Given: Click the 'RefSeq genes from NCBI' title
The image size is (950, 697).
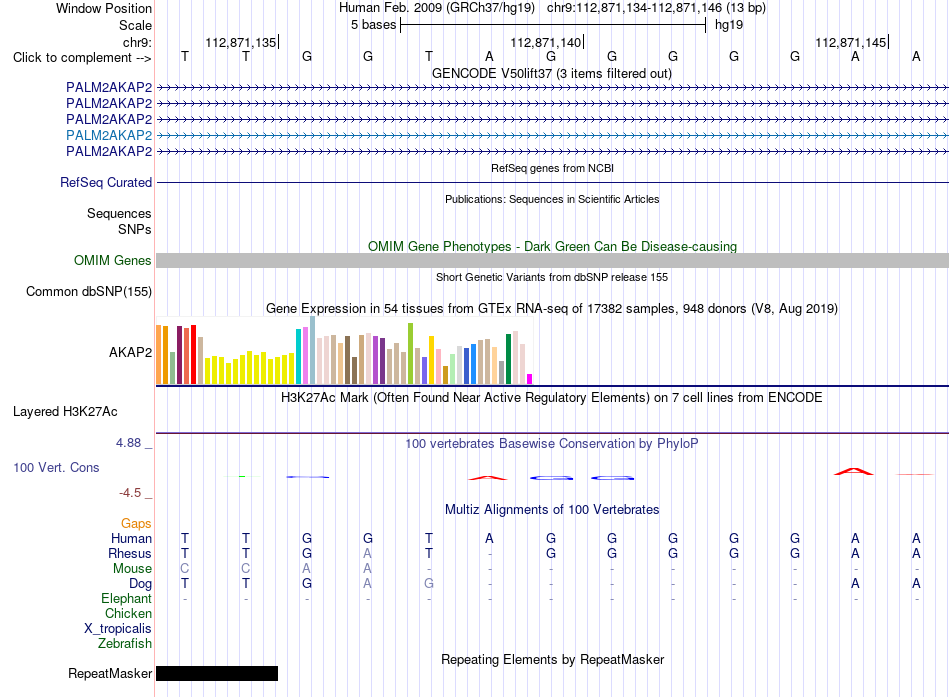Looking at the screenshot, I should point(552,168).
